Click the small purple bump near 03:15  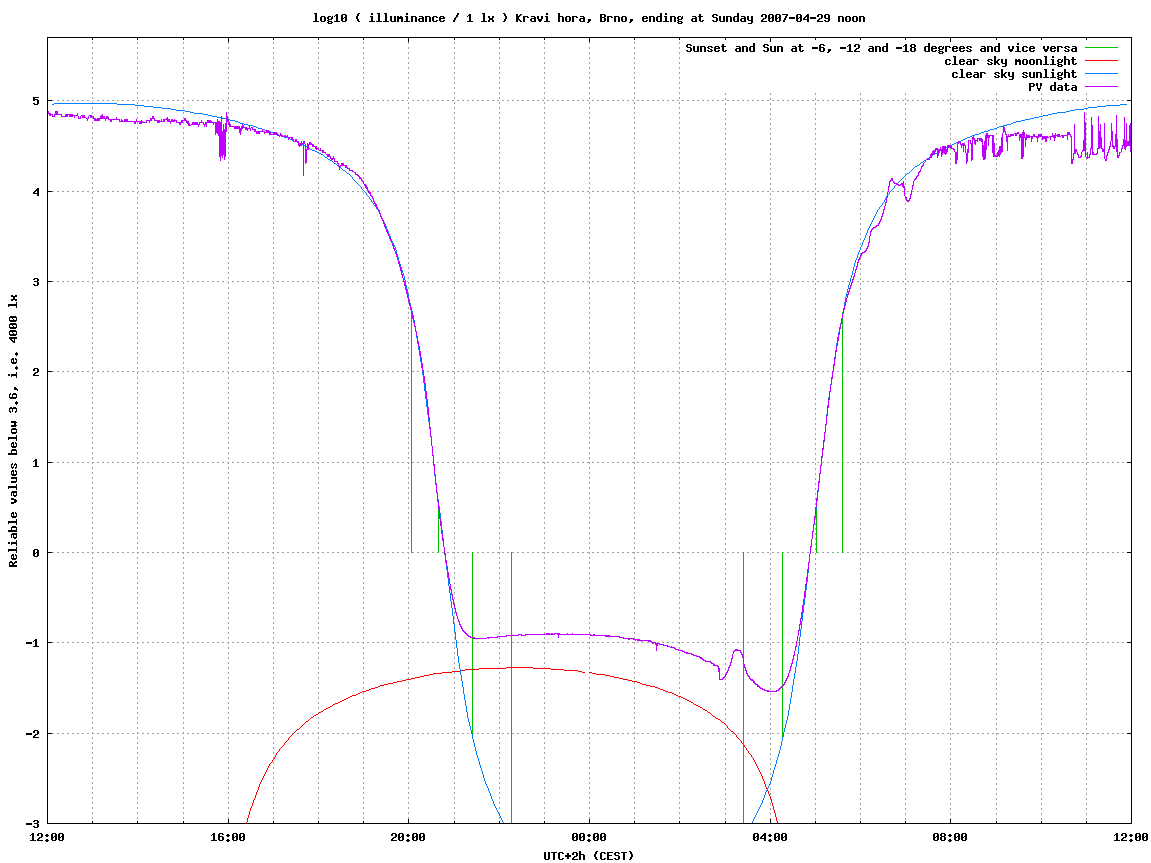coord(736,650)
